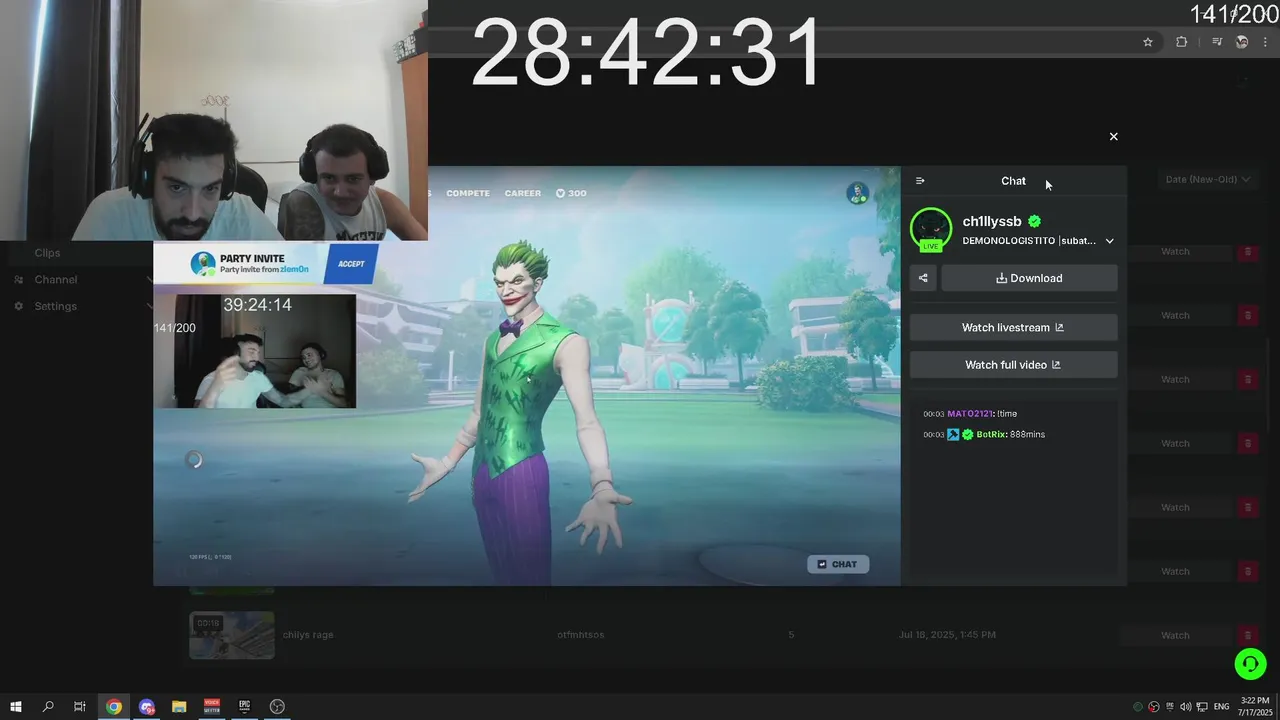
Task: Click the 'Jul 18, 2025, 1:45 PM' date cell
Action: tap(948, 635)
